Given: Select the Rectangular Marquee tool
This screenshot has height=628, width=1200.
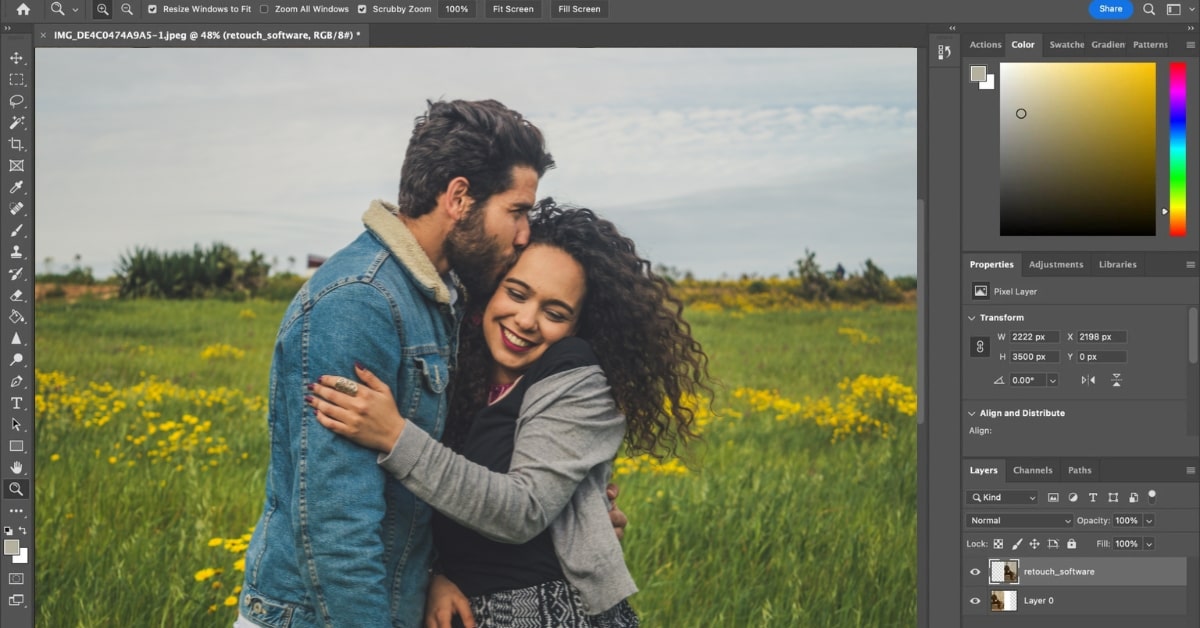Looking at the screenshot, I should 16,79.
